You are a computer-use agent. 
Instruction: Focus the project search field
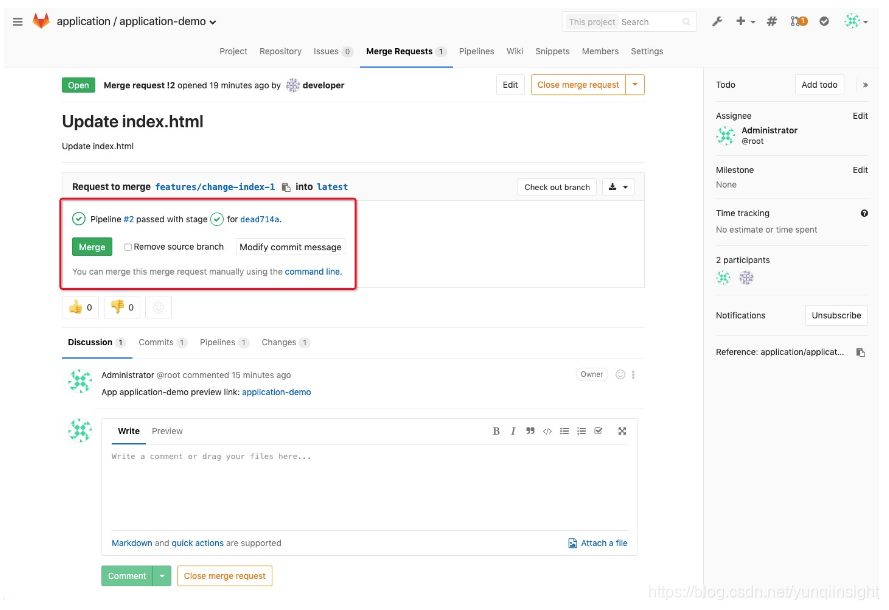(x=649, y=22)
